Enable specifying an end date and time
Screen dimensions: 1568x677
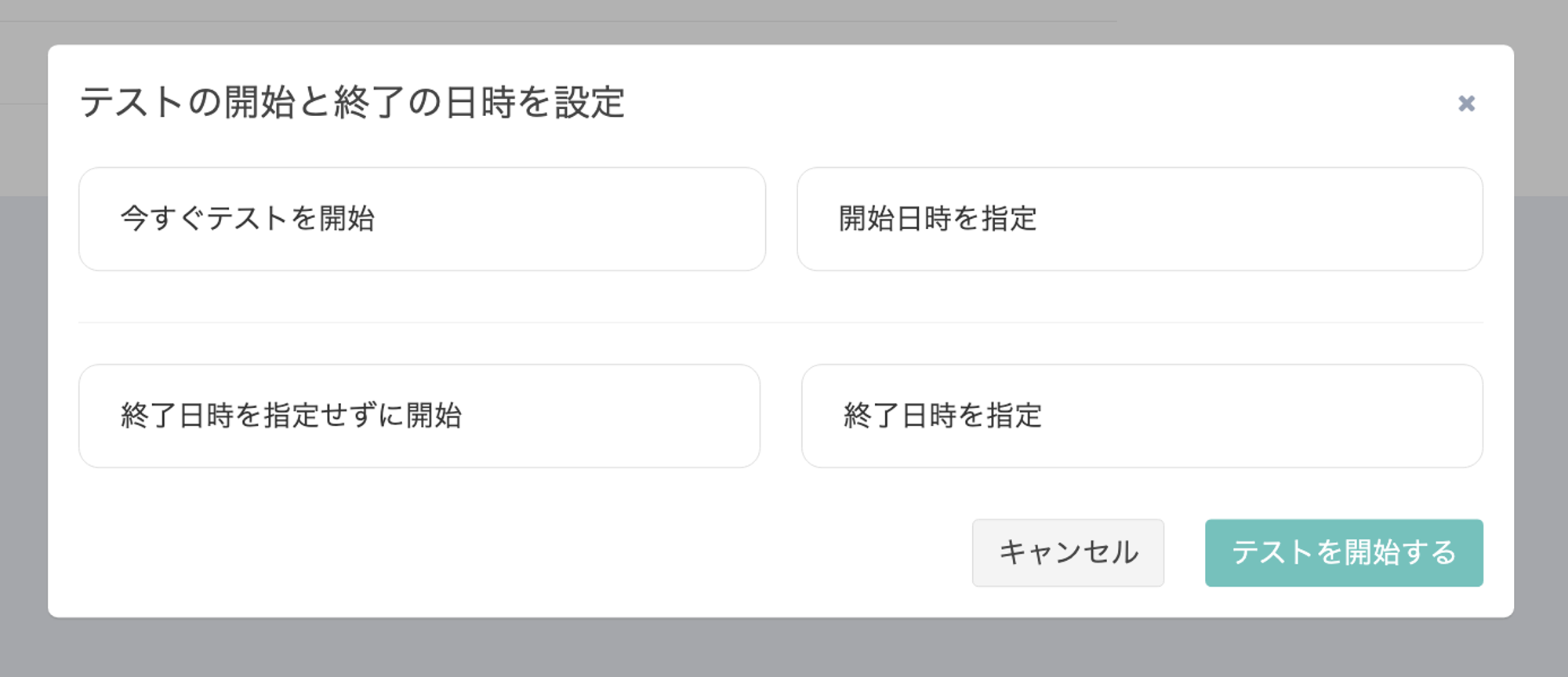point(1142,416)
